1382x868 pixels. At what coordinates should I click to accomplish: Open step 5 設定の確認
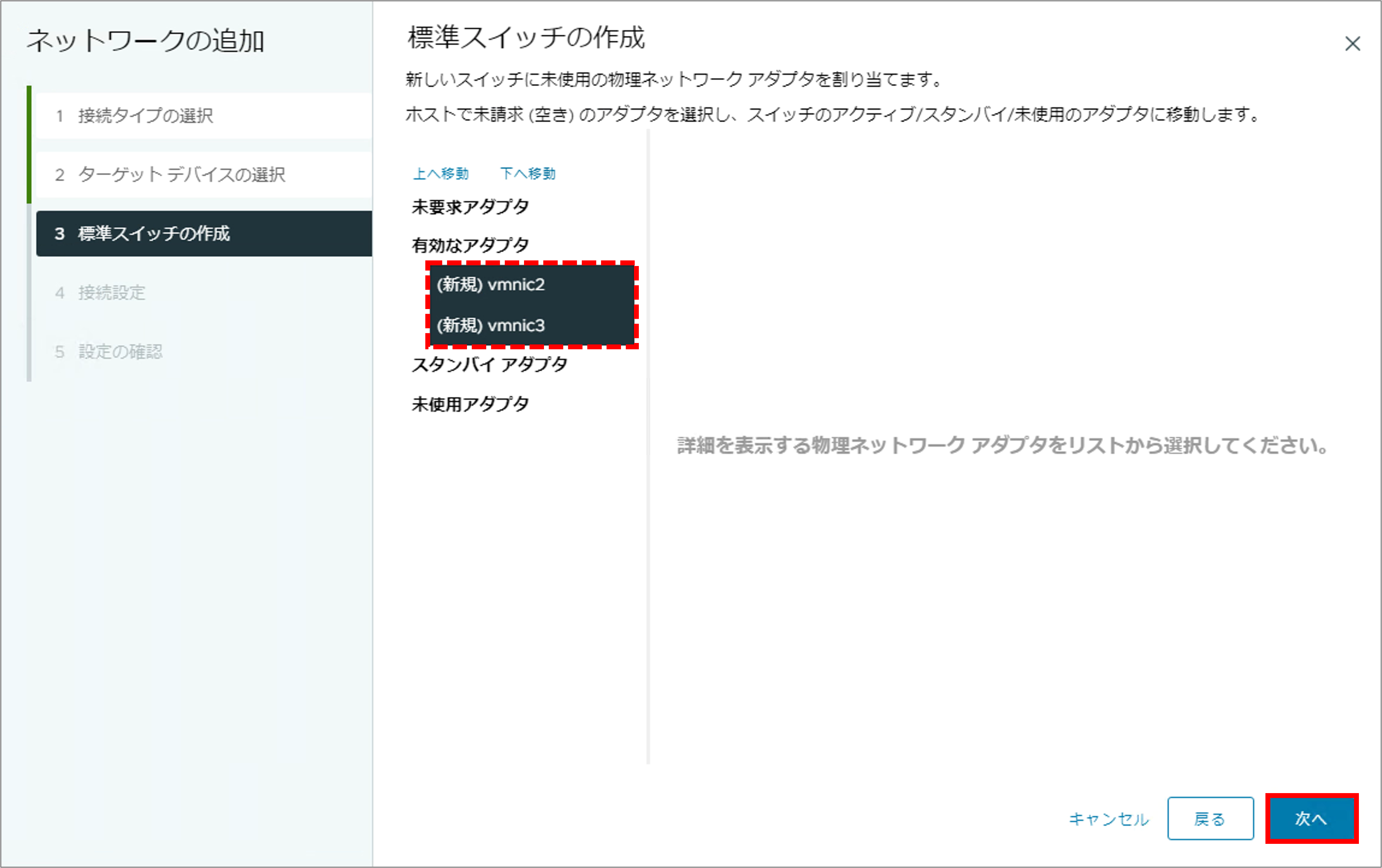[x=120, y=352]
